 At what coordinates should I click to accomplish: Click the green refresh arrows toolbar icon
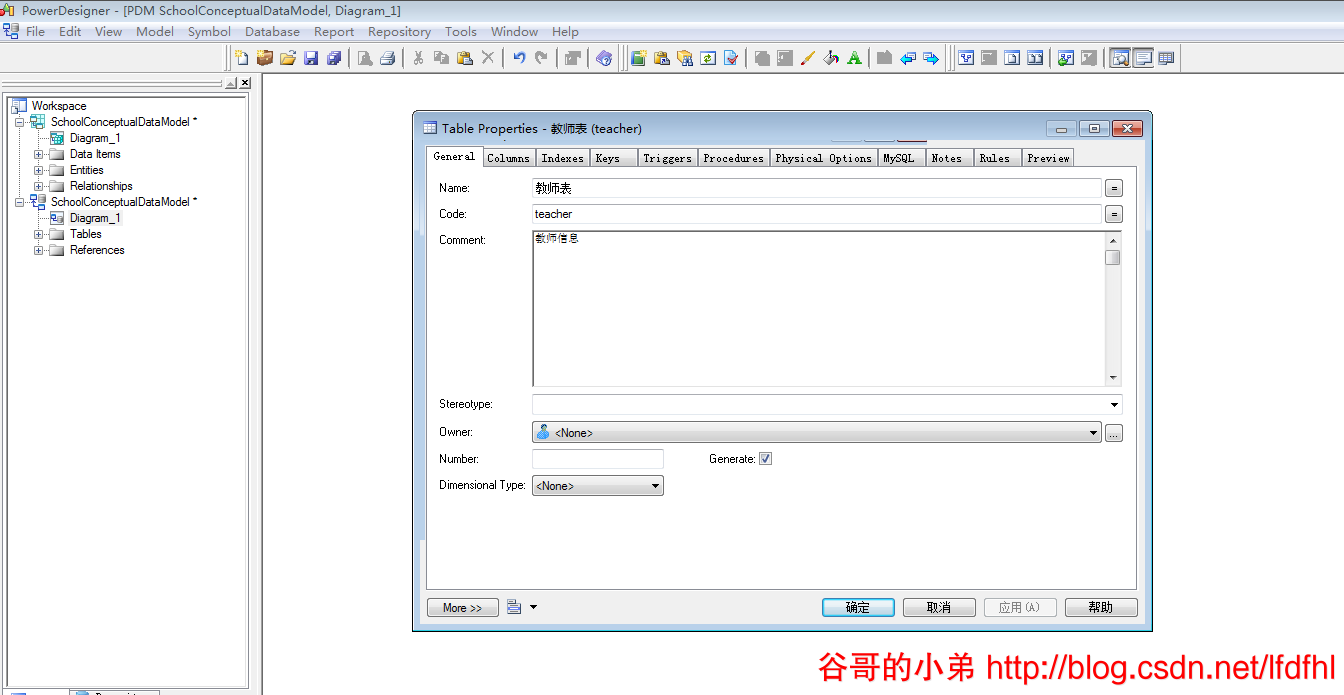point(708,58)
